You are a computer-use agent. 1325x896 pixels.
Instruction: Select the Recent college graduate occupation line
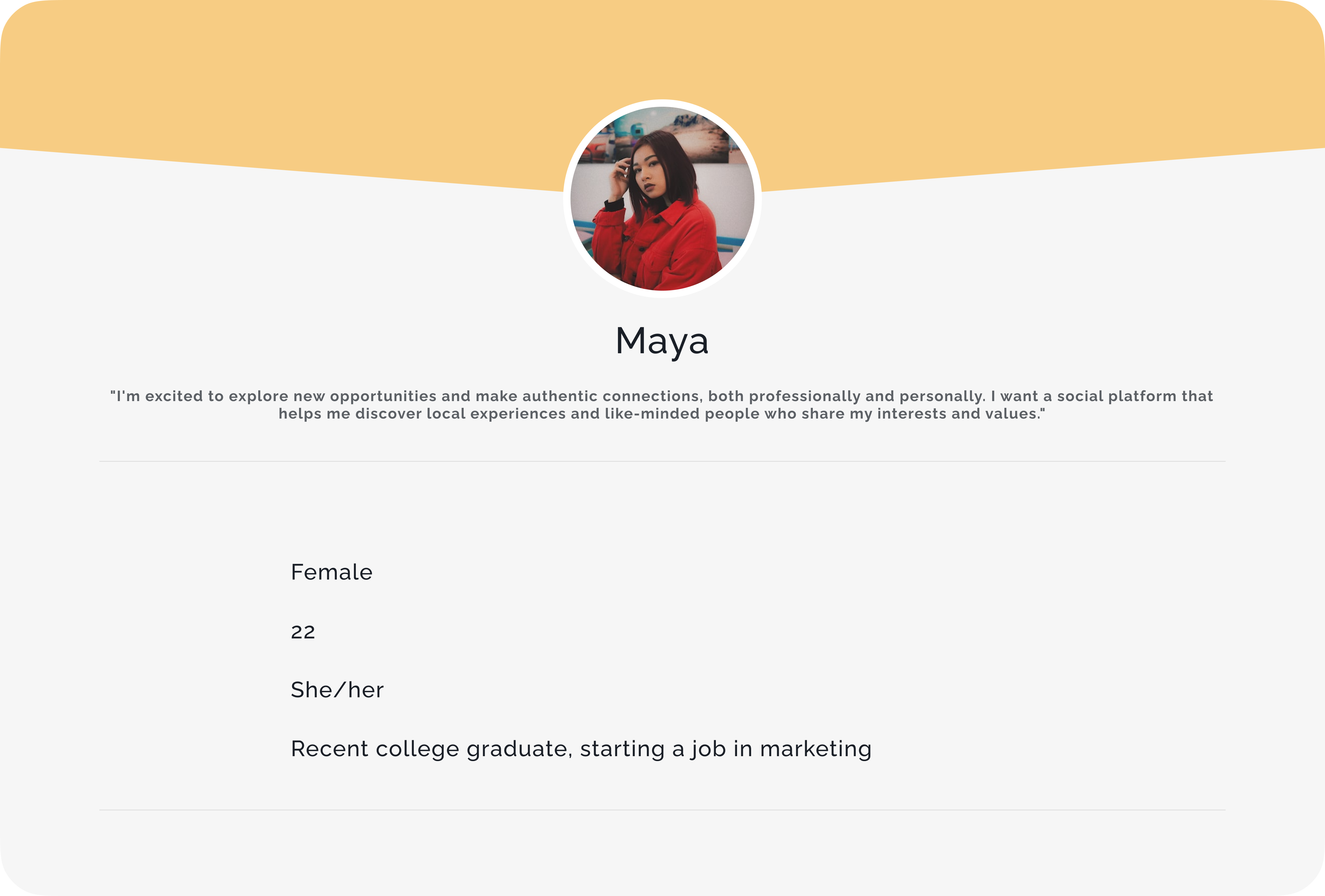581,749
